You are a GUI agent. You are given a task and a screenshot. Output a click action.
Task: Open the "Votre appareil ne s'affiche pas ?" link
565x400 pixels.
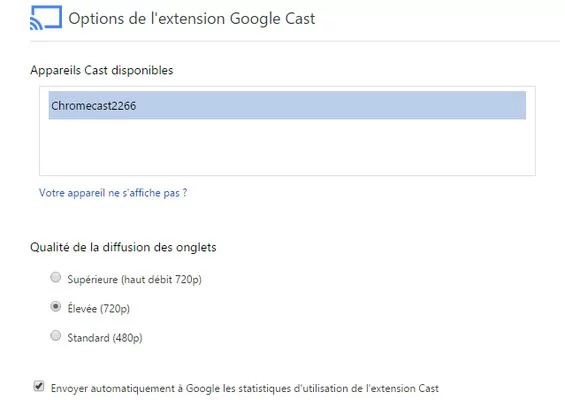[113, 193]
